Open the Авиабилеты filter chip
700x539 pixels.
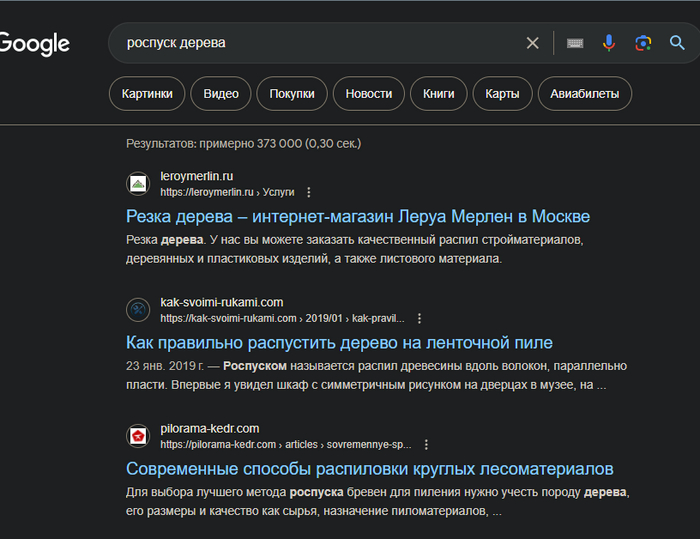point(585,94)
